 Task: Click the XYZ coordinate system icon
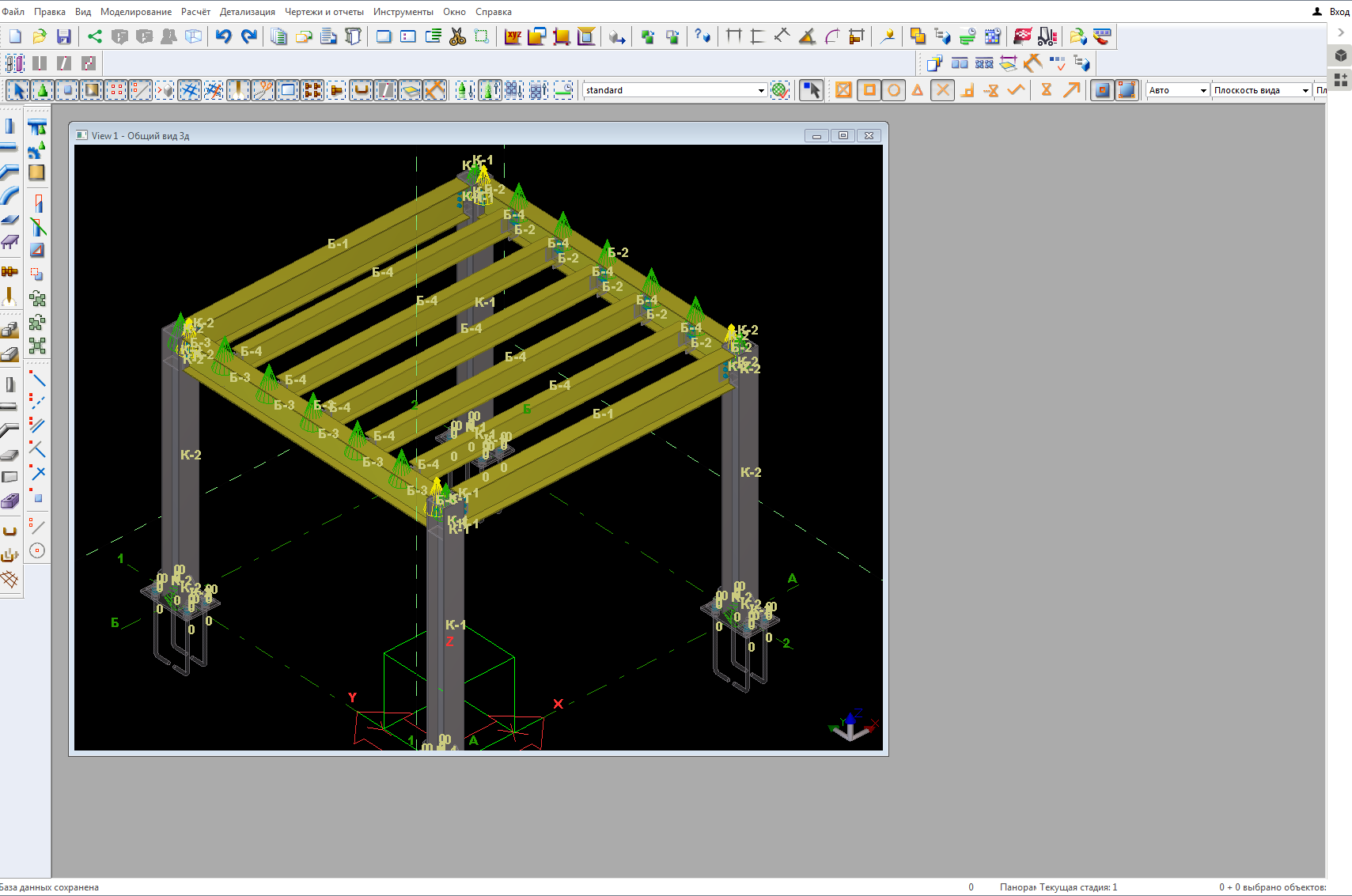(513, 36)
